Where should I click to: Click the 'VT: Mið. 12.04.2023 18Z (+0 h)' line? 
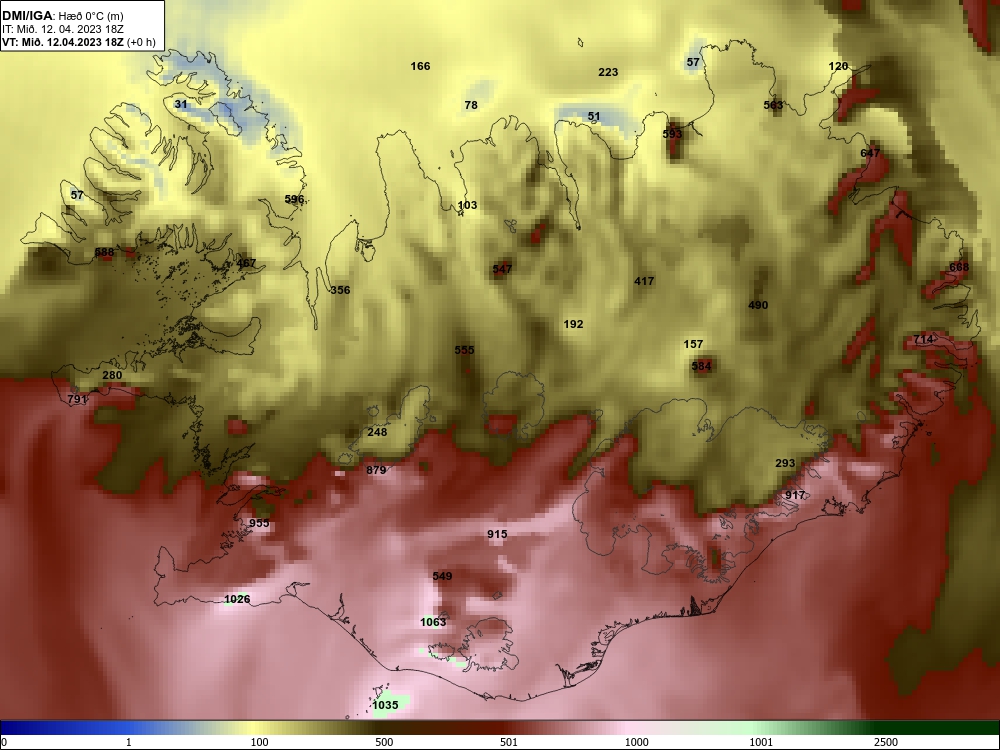[x=78, y=42]
